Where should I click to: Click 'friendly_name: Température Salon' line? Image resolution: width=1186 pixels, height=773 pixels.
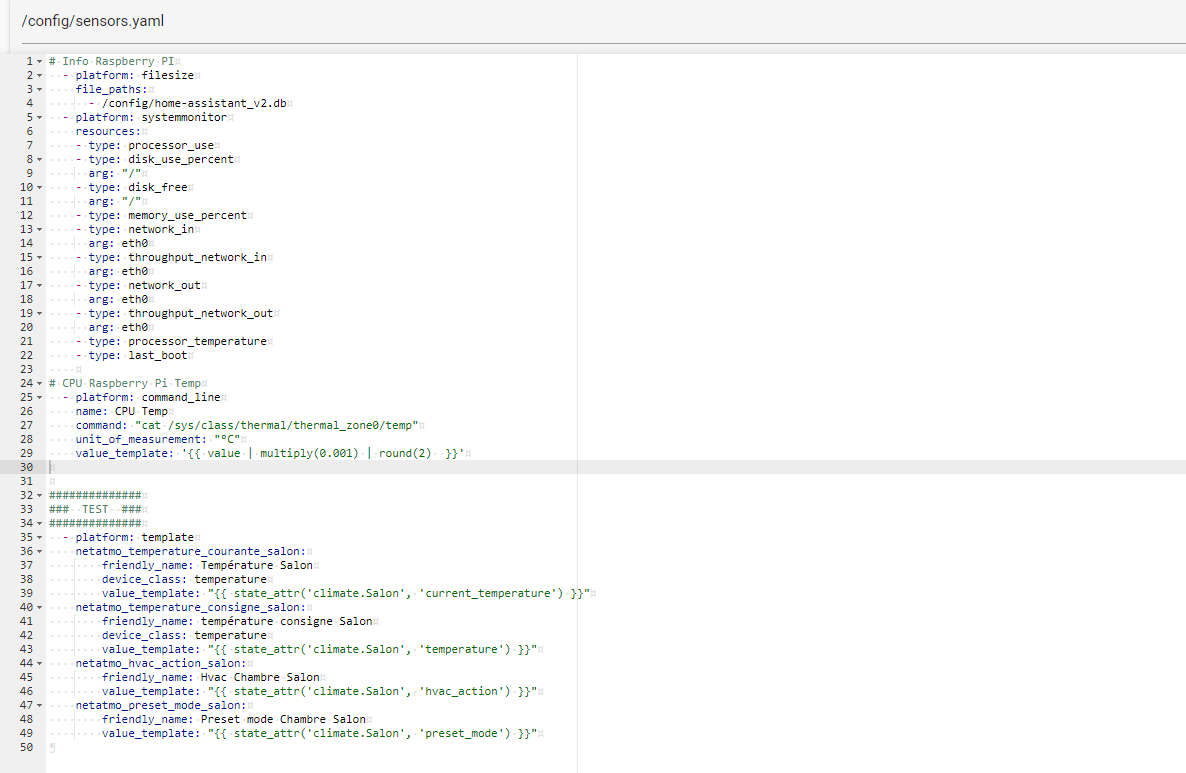pos(207,565)
